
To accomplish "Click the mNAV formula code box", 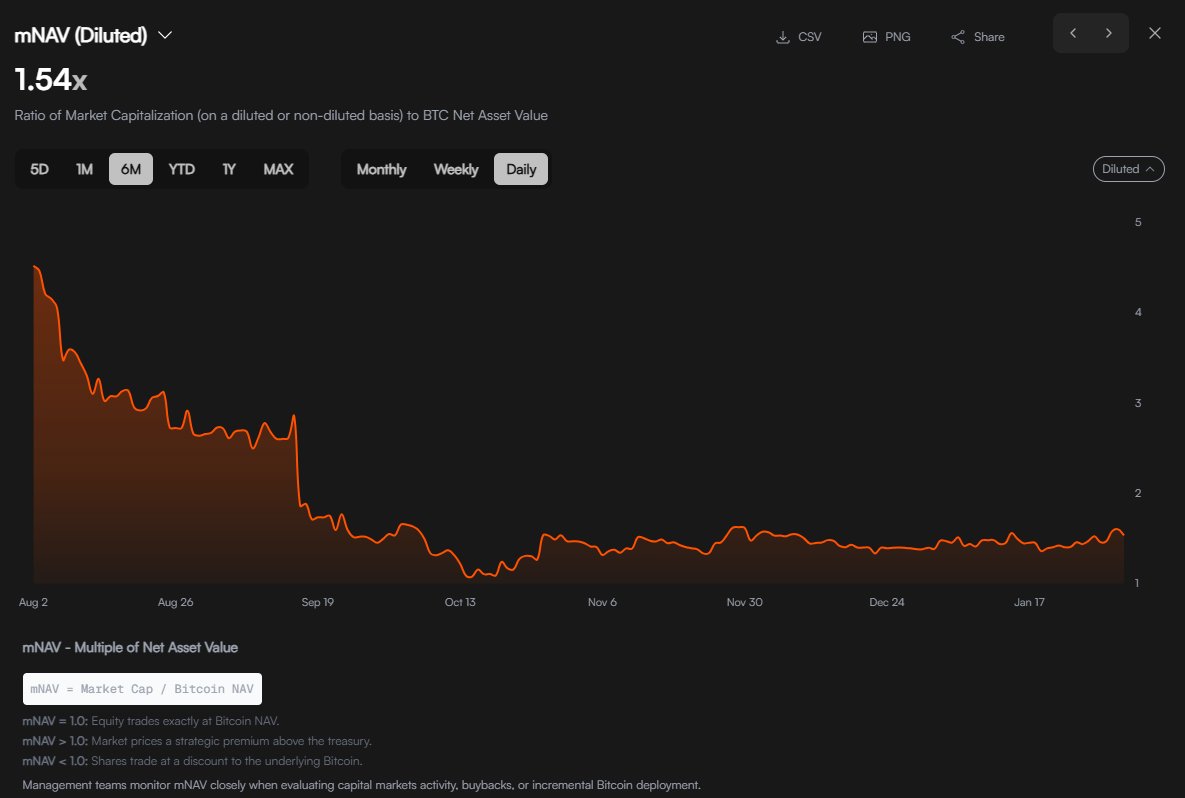I will coord(142,688).
